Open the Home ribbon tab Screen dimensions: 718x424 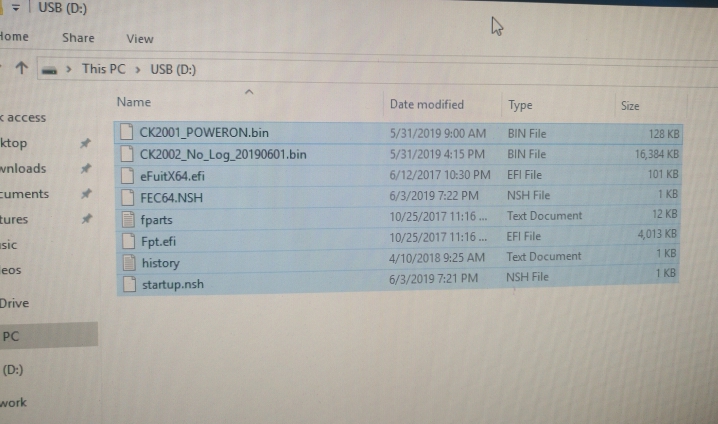pyautogui.click(x=13, y=36)
